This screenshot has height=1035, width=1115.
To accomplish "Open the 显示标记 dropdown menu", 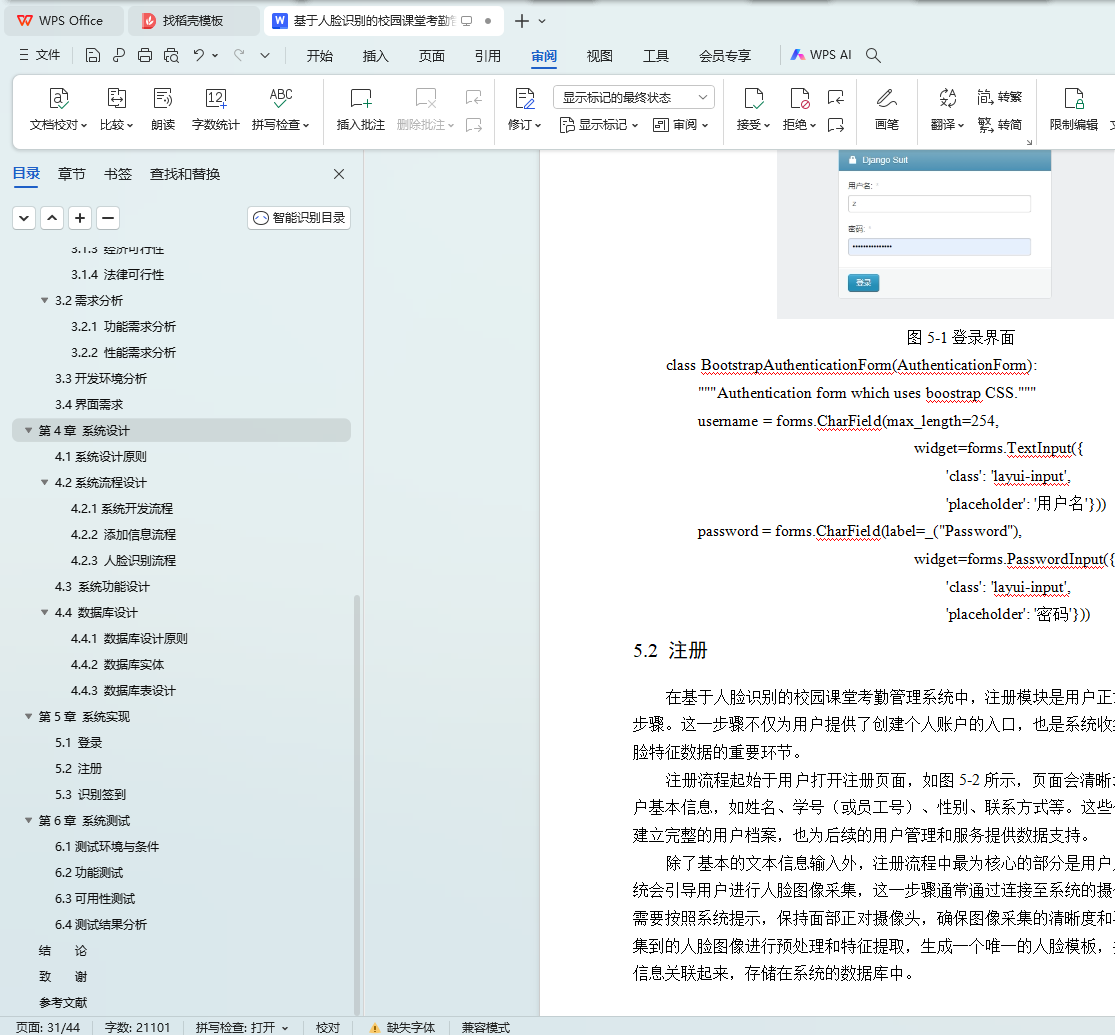I will point(599,125).
